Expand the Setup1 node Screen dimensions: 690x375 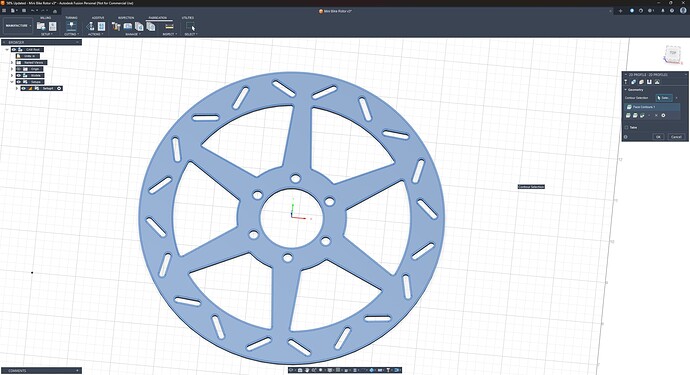pyautogui.click(x=17, y=88)
